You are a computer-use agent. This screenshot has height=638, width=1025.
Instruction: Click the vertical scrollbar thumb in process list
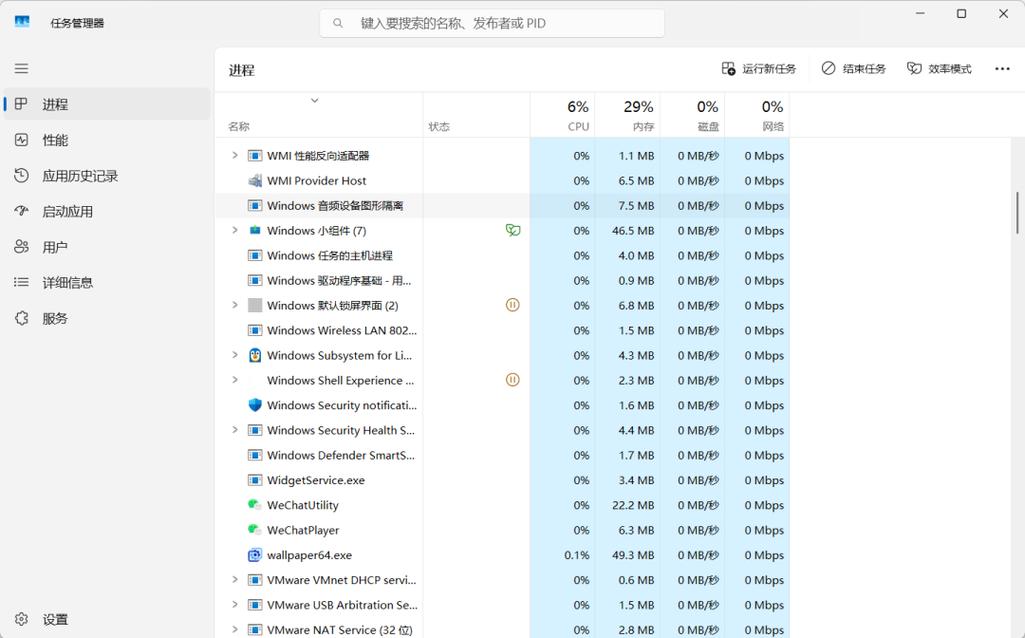coord(1017,212)
